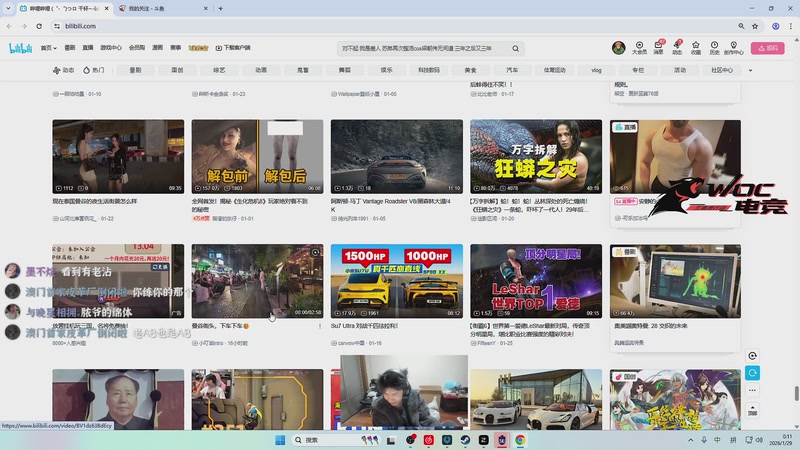
Task: Open more options on night street video
Action: [320, 326]
